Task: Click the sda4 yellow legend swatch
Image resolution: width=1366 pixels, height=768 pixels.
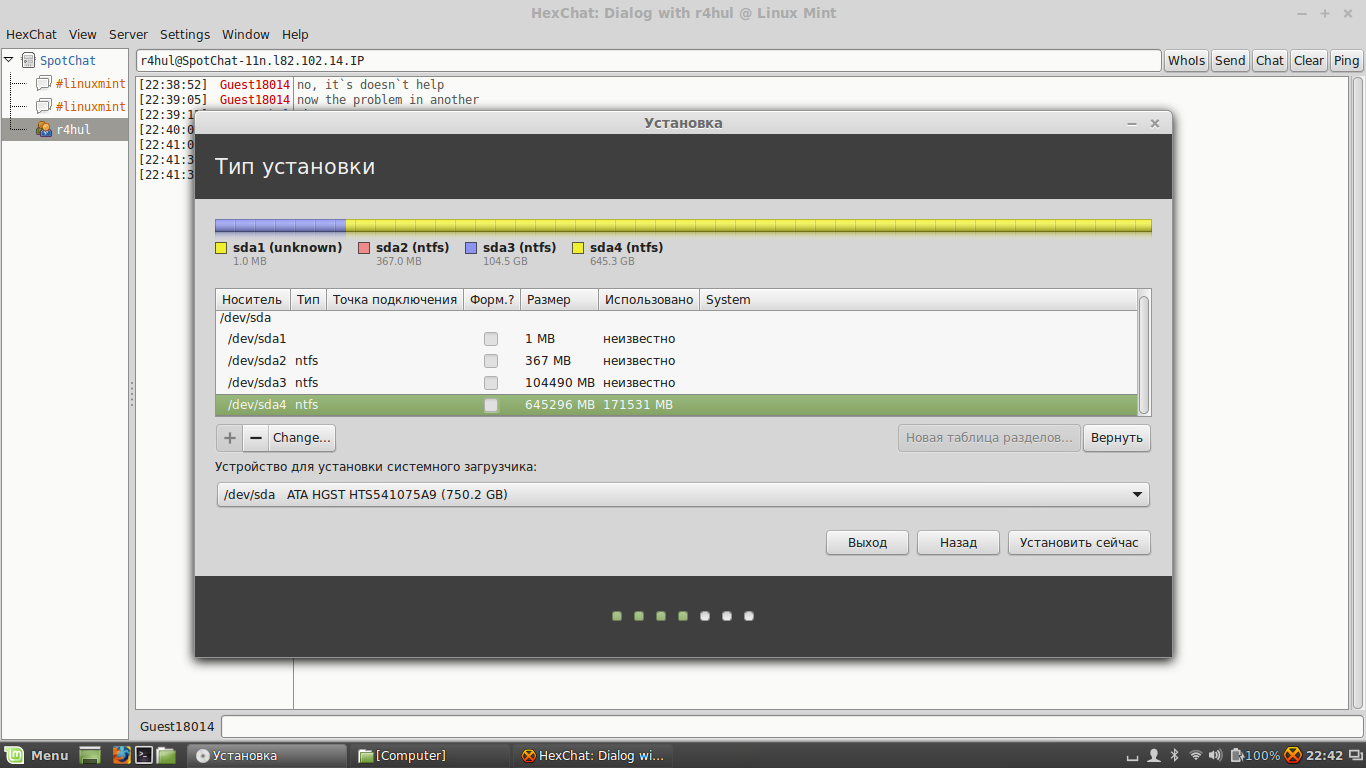Action: (578, 248)
